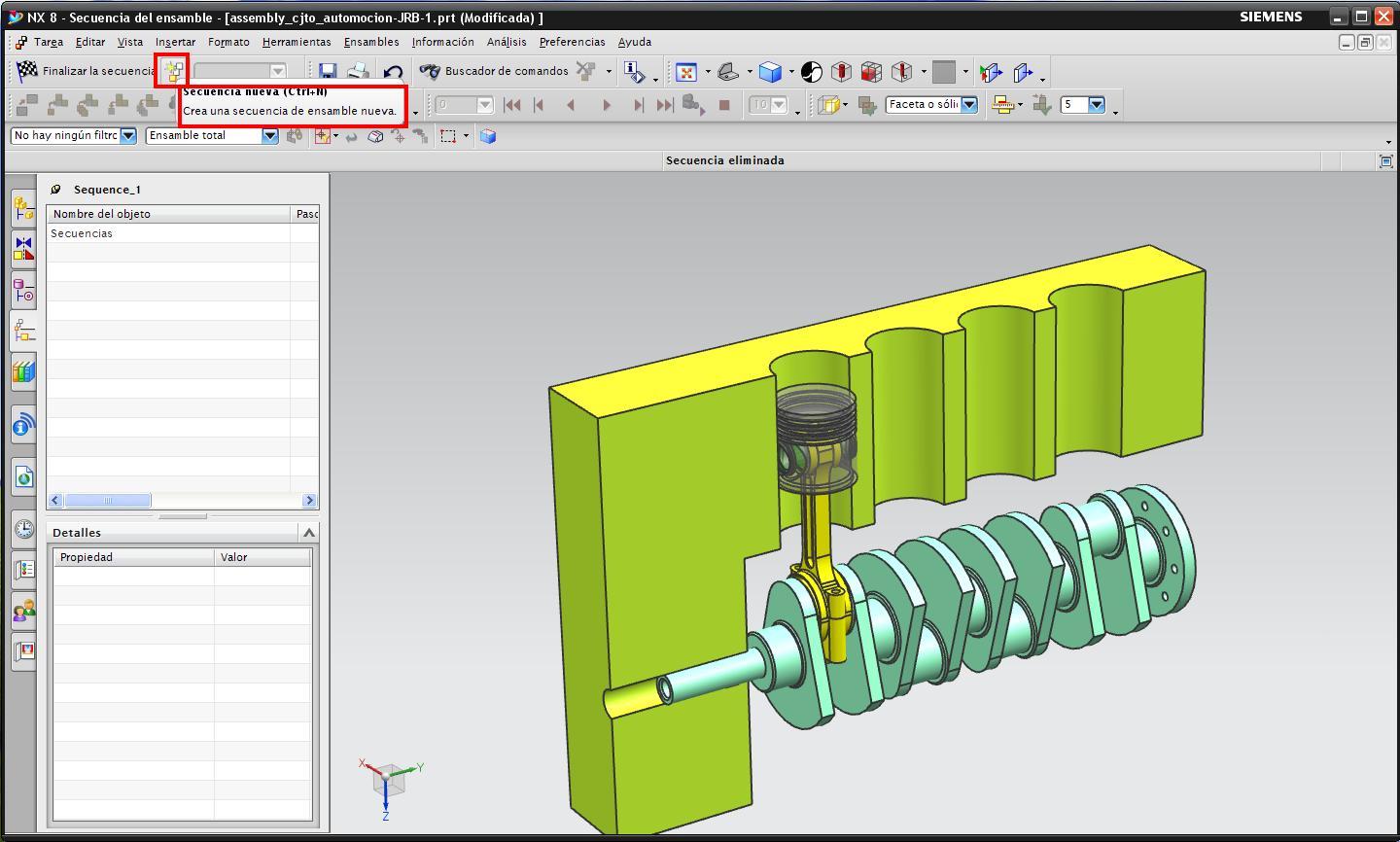This screenshot has width=1400, height=842.
Task: Click the export to movie icon
Action: pos(692,105)
